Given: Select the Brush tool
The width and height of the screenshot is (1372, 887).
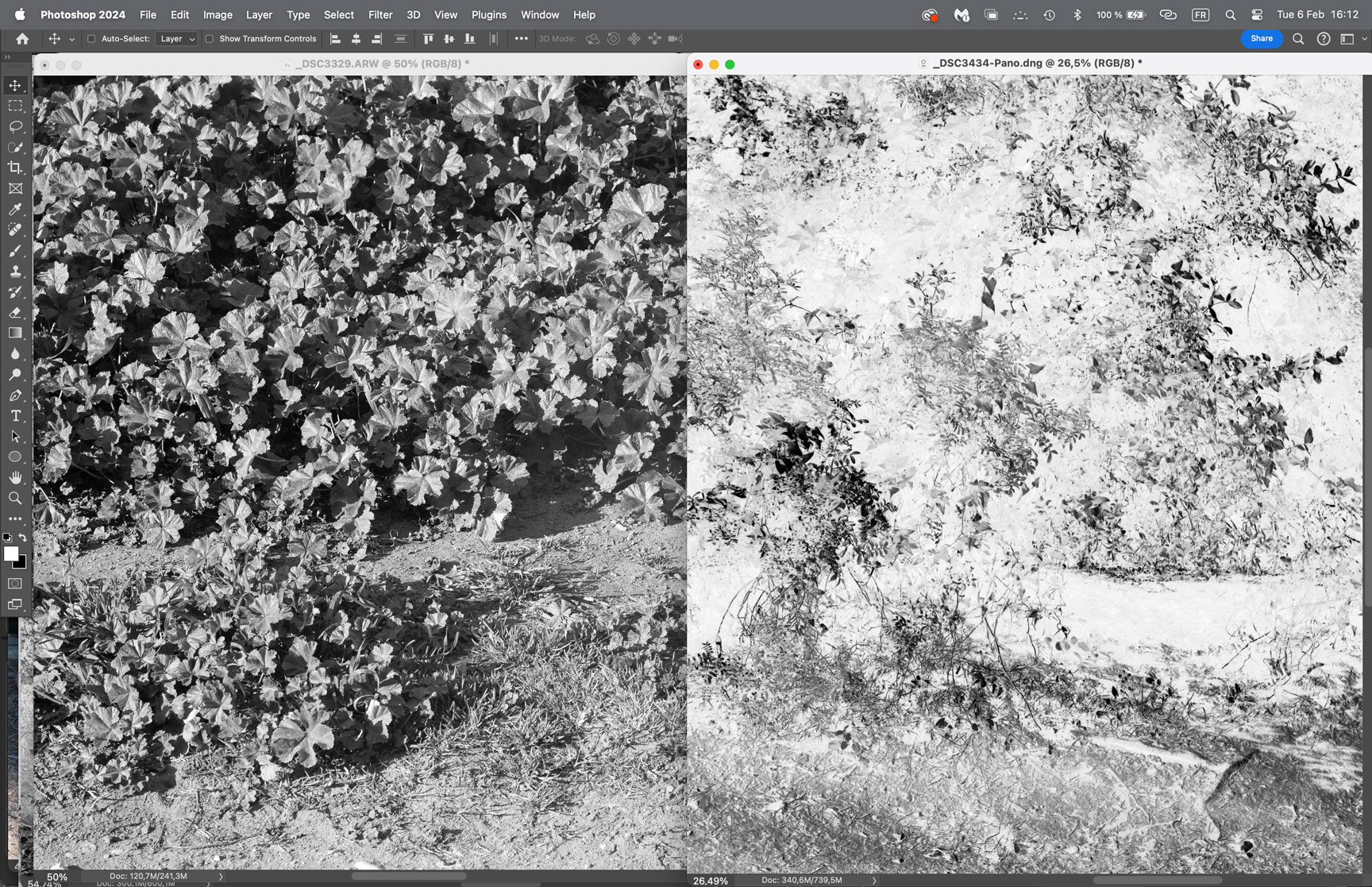Looking at the screenshot, I should point(15,250).
